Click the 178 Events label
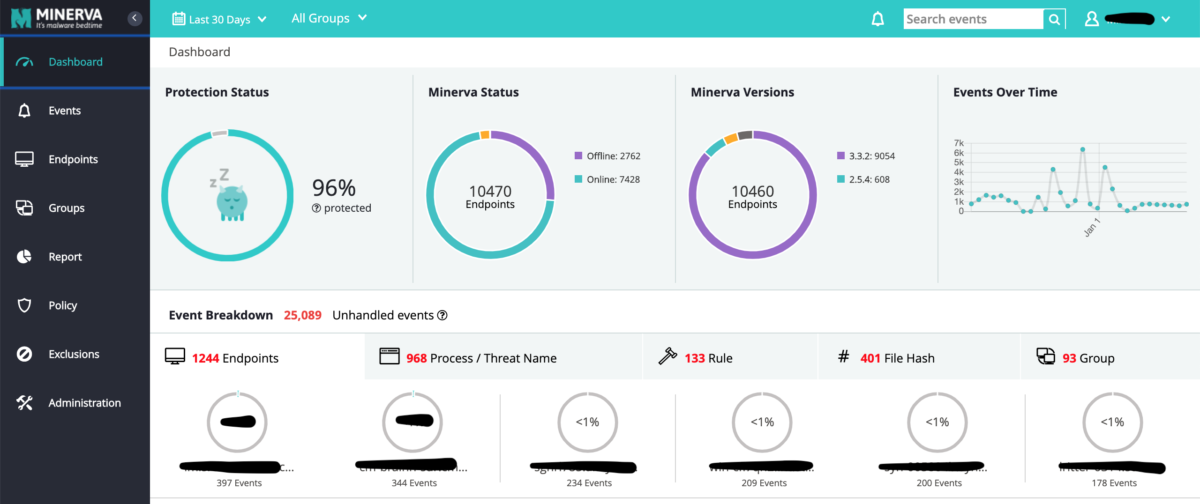Screen dimensions: 1200x504 [1112, 482]
